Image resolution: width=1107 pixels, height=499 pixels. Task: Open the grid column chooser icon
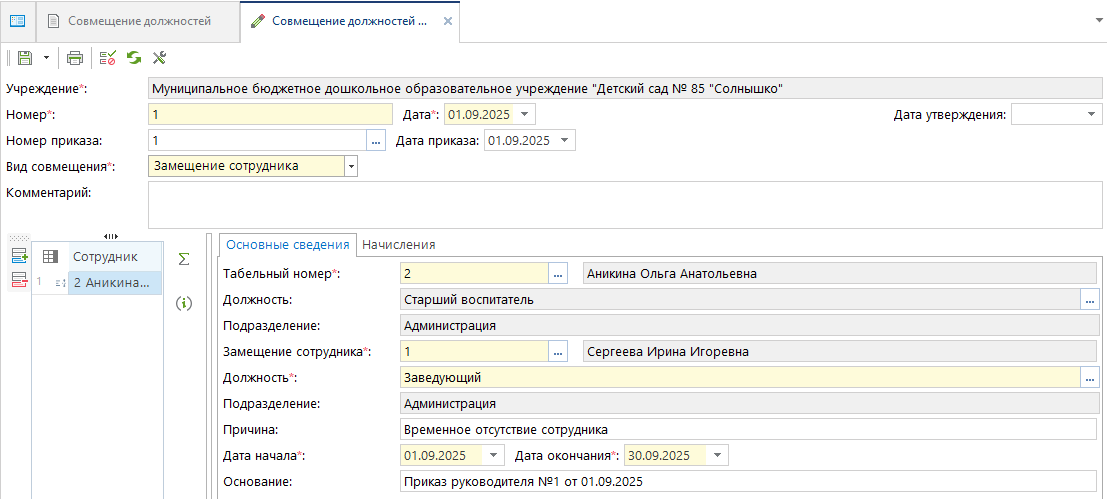click(x=50, y=257)
